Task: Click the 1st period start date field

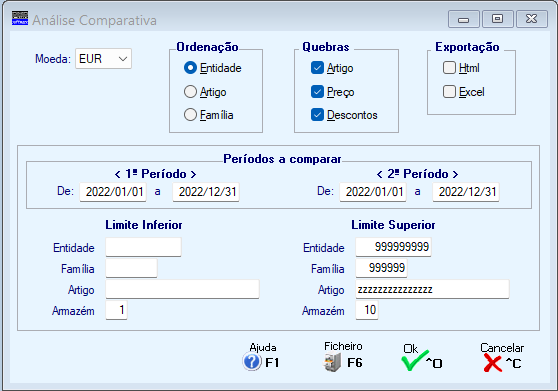Action: [113, 192]
